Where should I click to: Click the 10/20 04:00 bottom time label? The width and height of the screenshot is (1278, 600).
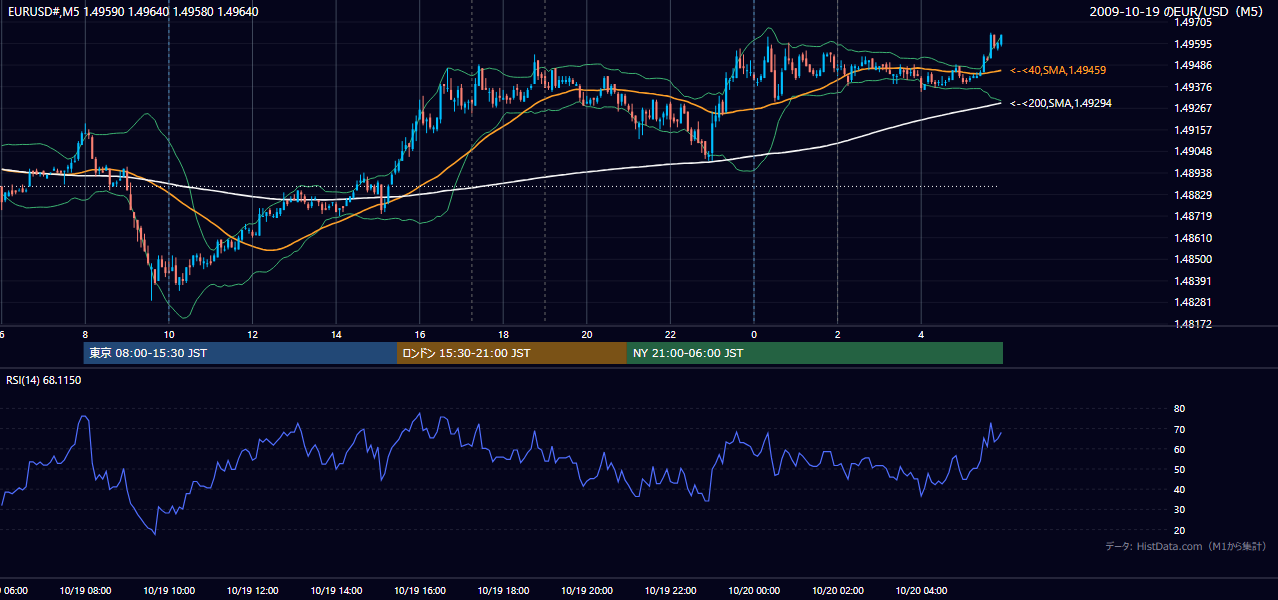(921, 590)
